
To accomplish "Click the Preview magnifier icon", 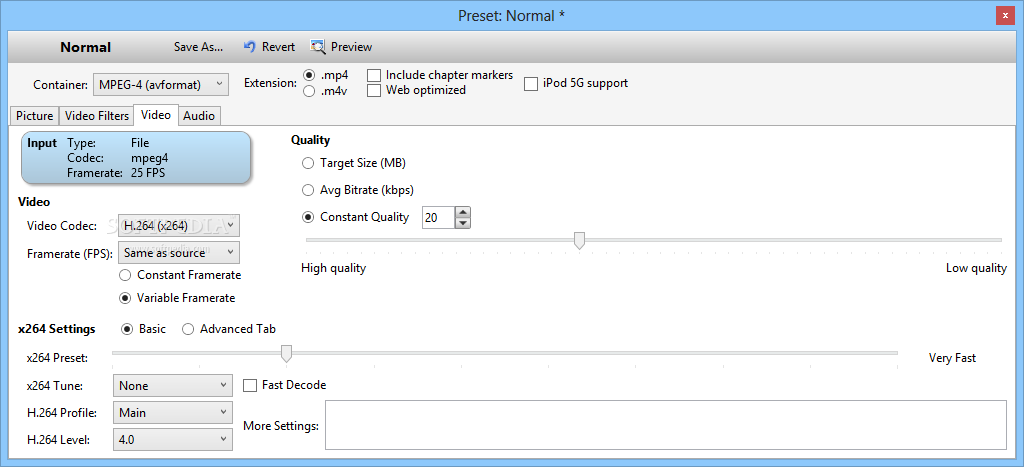I will point(318,46).
